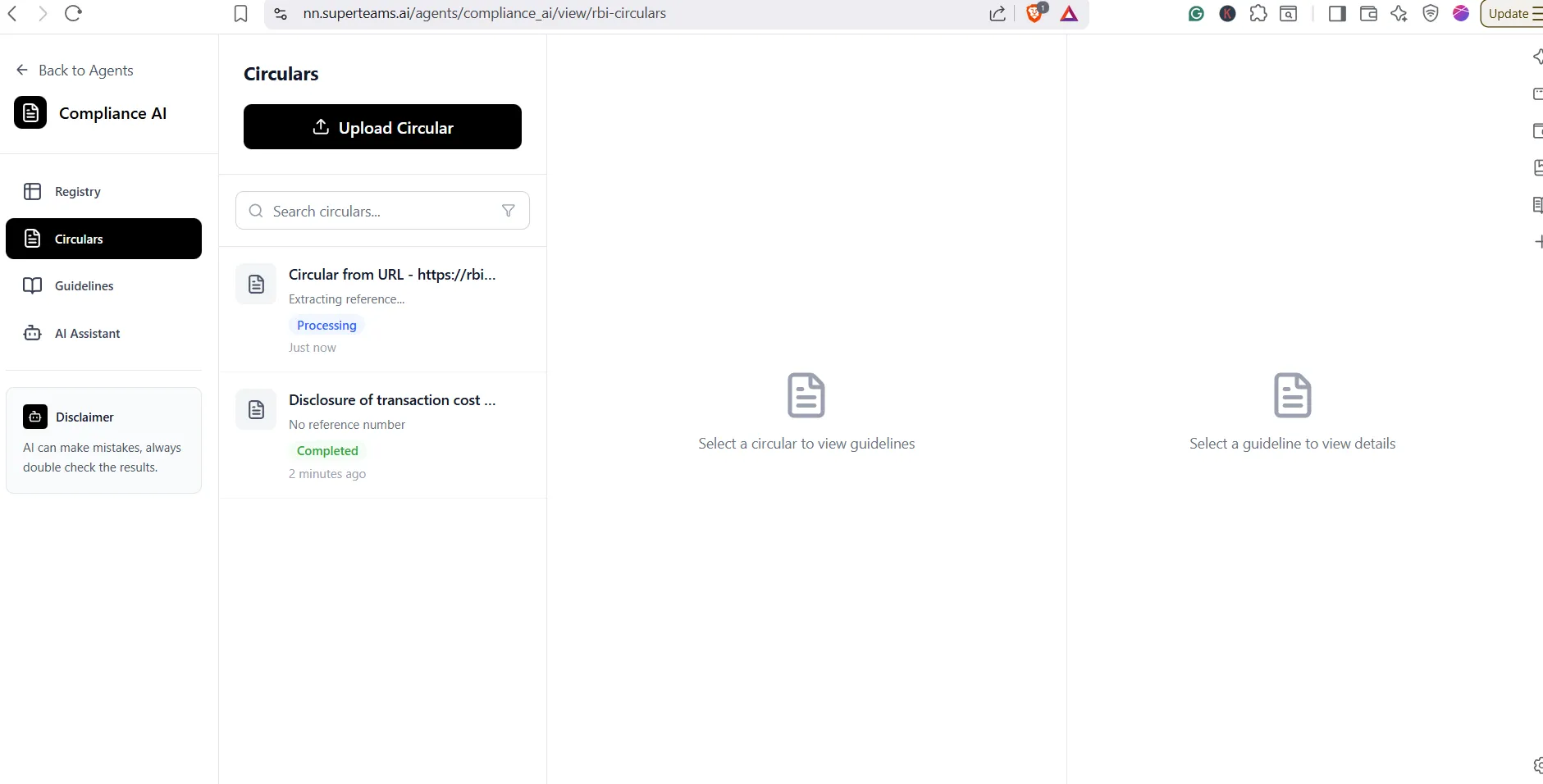The image size is (1543, 784).
Task: Open the browser profile avatar menu
Action: pos(1461,13)
